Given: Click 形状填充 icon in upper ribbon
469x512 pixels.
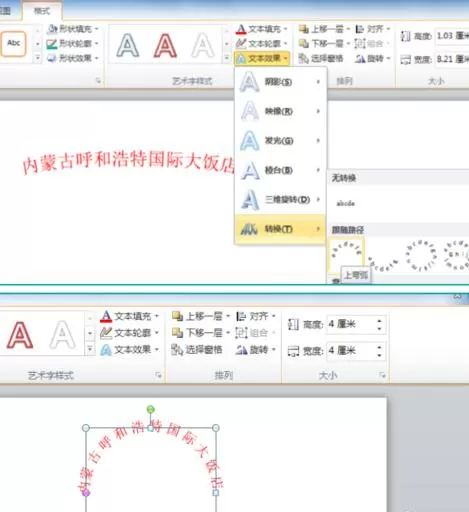Looking at the screenshot, I should click(x=52, y=29).
